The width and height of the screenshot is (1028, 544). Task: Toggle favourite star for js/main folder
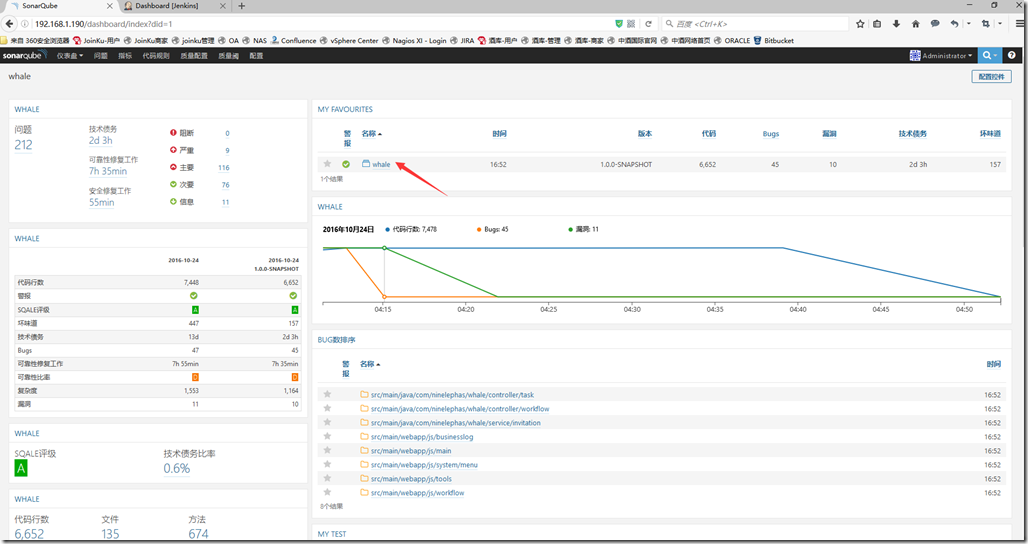[x=327, y=450]
